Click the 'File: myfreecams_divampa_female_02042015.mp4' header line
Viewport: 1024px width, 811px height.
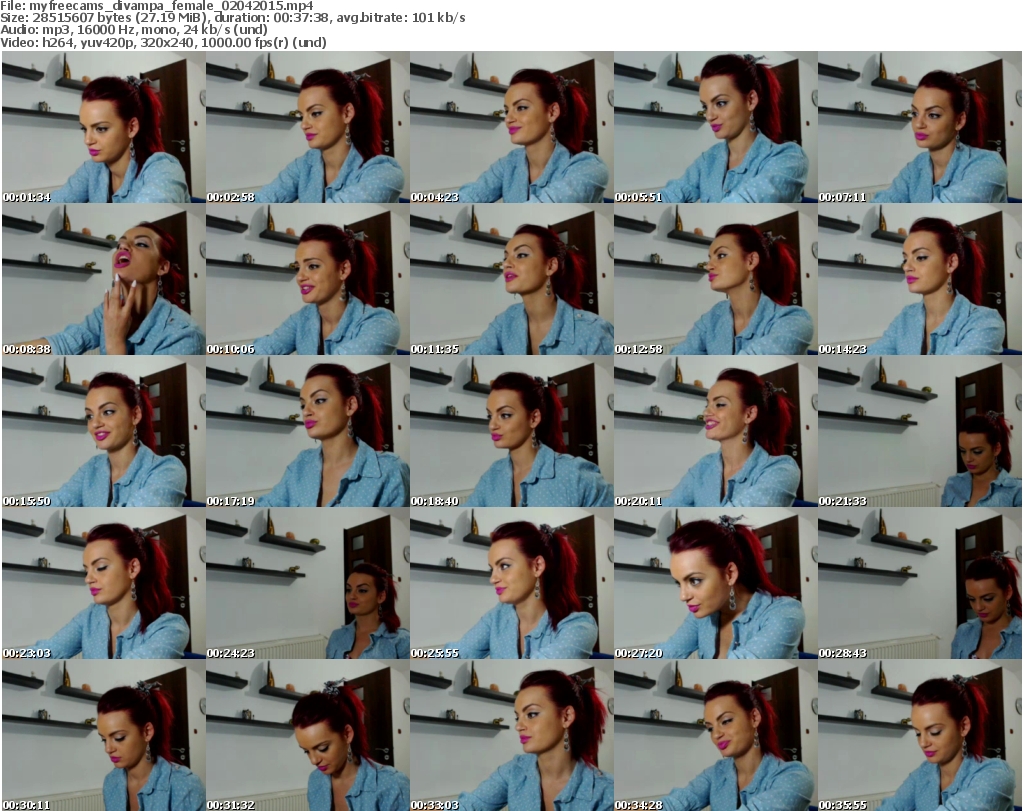(157, 6)
